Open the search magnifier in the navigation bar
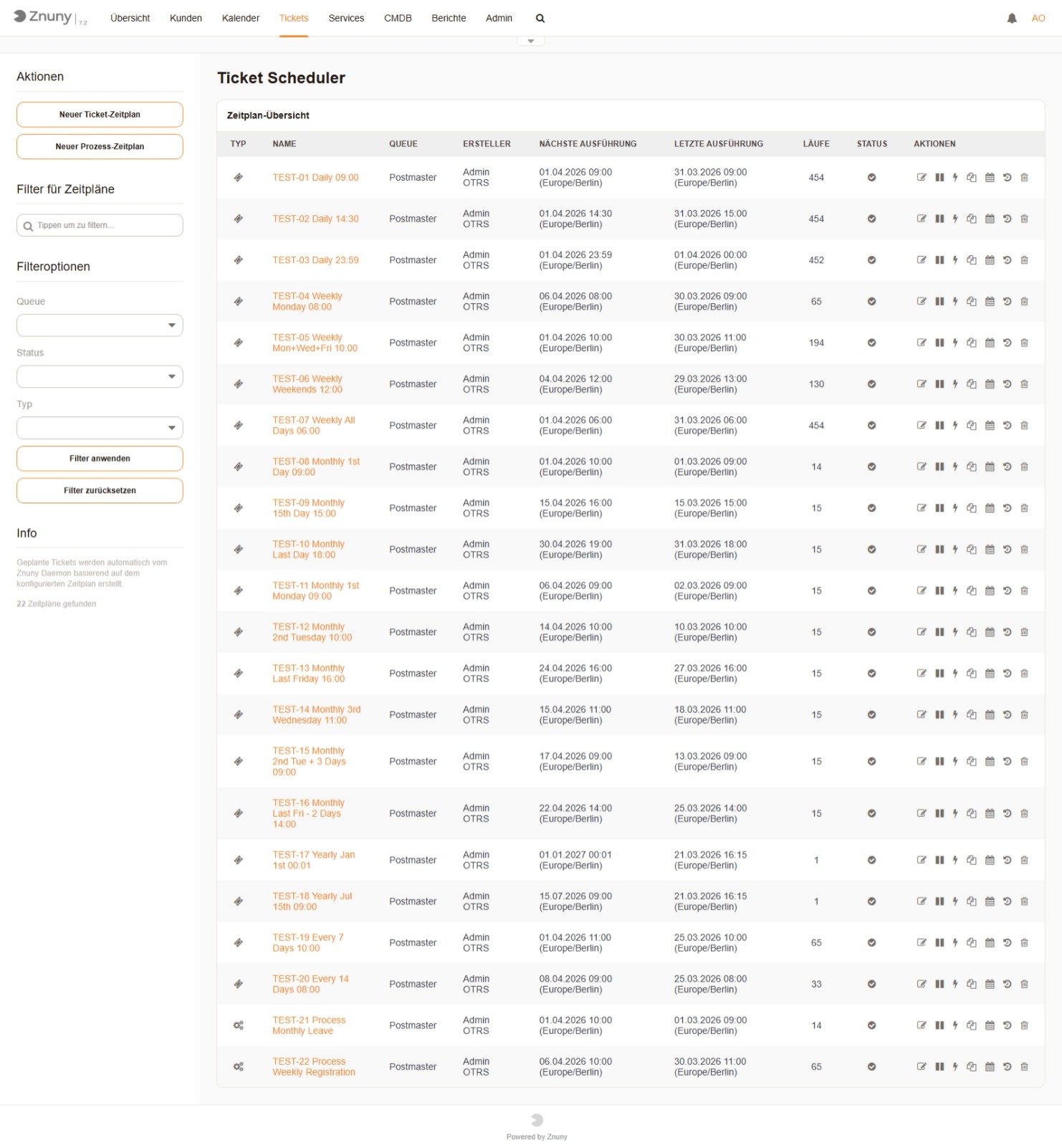 pyautogui.click(x=540, y=19)
